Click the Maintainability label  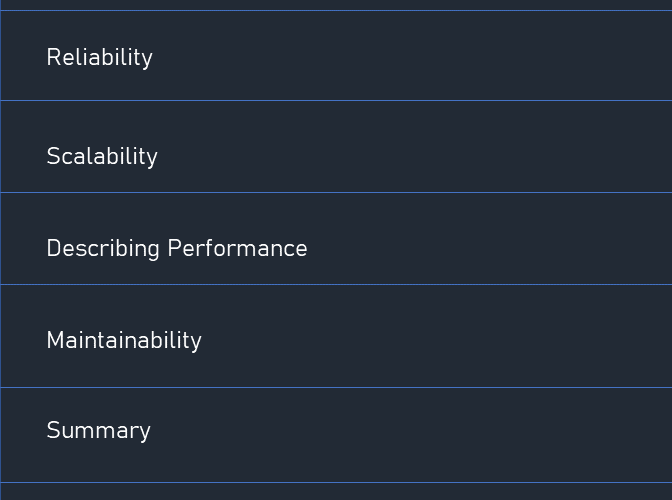point(124,341)
